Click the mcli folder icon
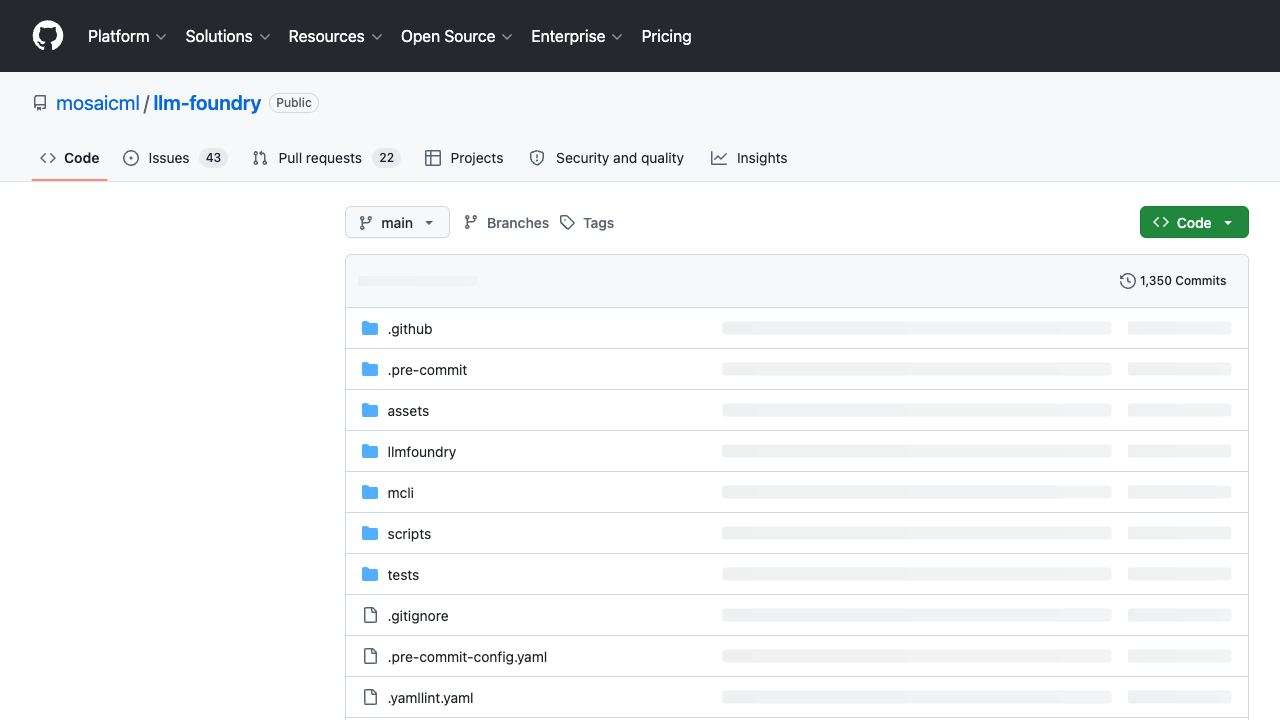This screenshot has width=1280, height=720. point(370,492)
